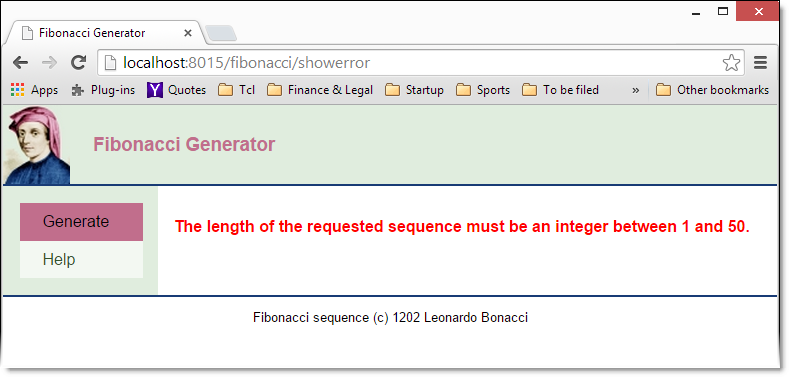This screenshot has width=789, height=377.
Task: Click the Fibonacci portrait image
Action: [37, 145]
